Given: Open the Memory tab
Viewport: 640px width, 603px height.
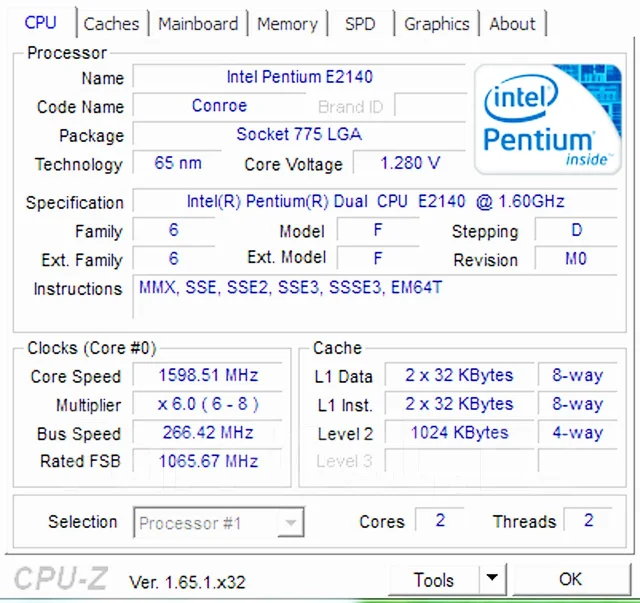Looking at the screenshot, I should point(287,24).
